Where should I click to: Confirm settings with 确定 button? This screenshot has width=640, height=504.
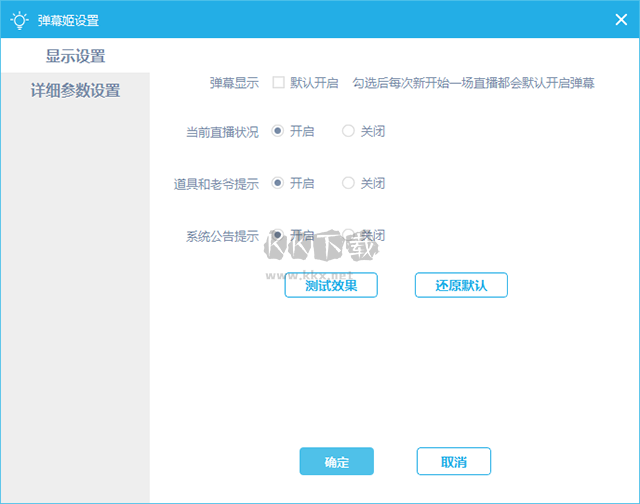coord(337,461)
